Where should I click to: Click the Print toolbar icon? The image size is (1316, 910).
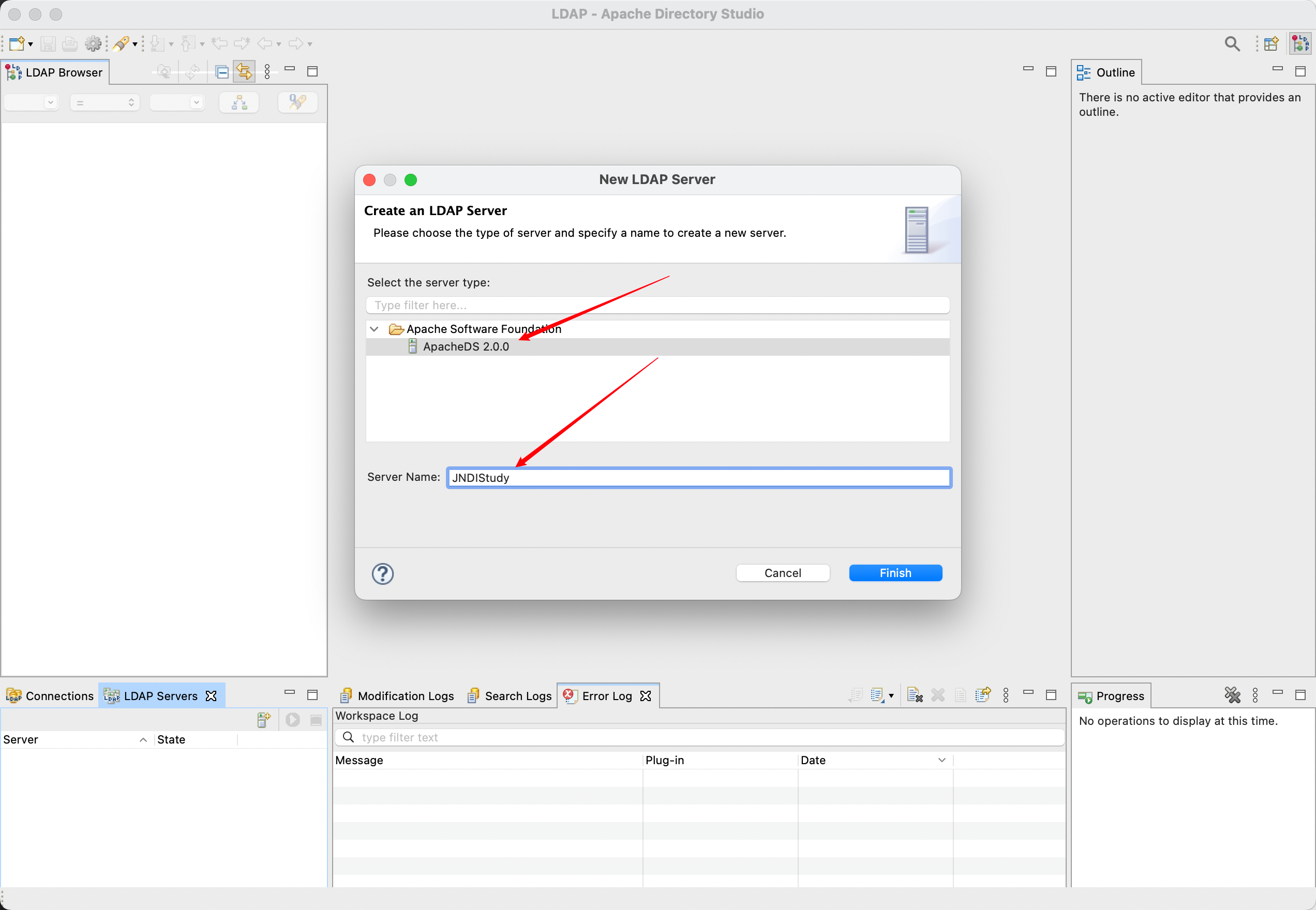pyautogui.click(x=70, y=43)
